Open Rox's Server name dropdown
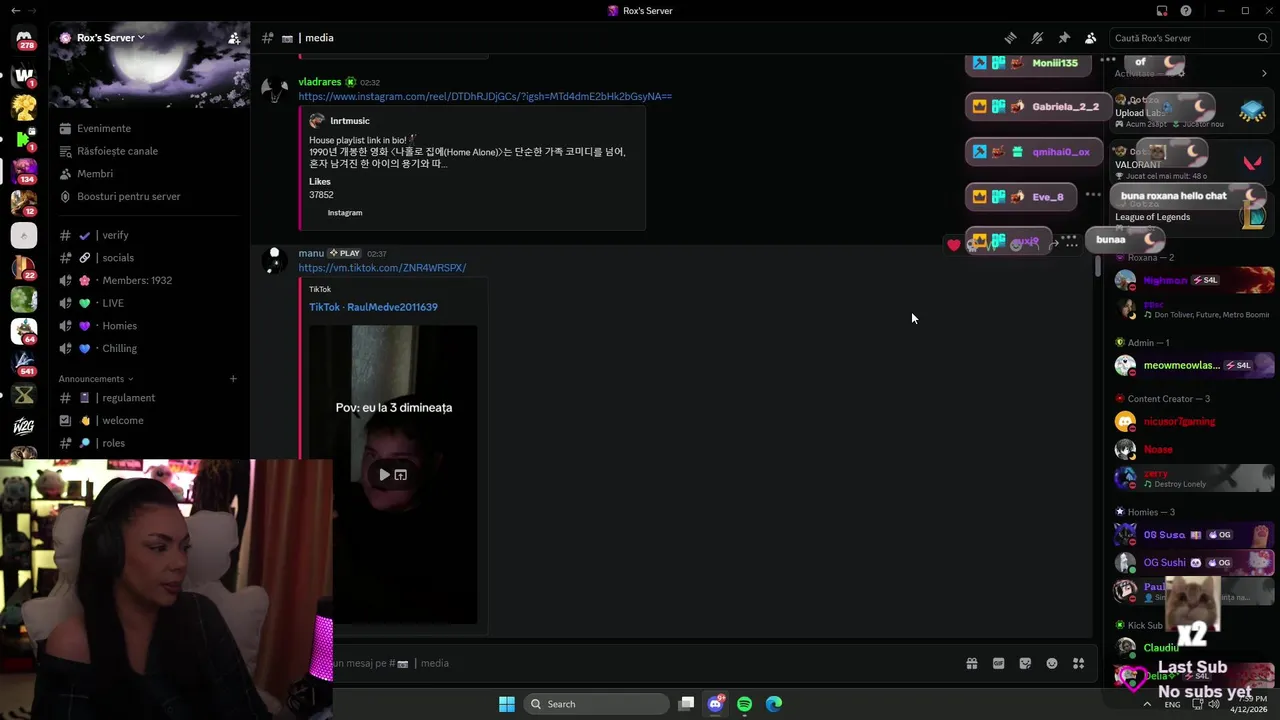 coord(110,38)
